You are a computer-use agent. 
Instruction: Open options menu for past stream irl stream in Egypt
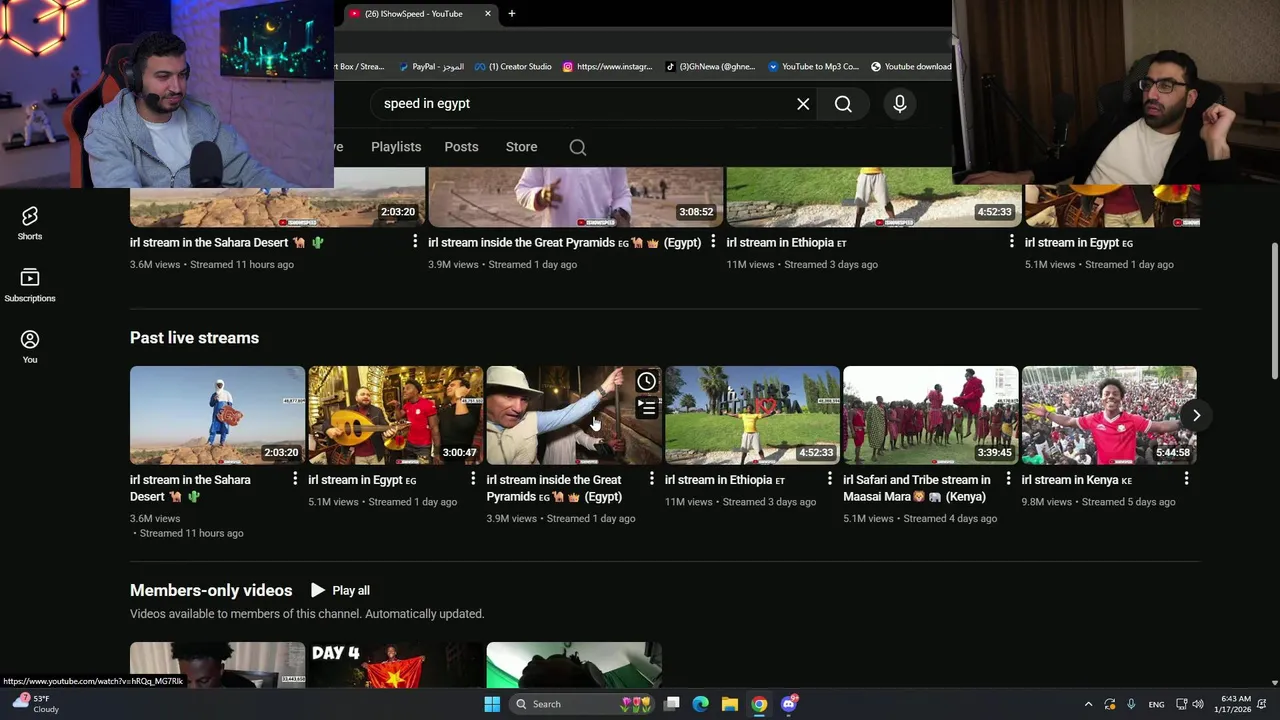coord(473,480)
